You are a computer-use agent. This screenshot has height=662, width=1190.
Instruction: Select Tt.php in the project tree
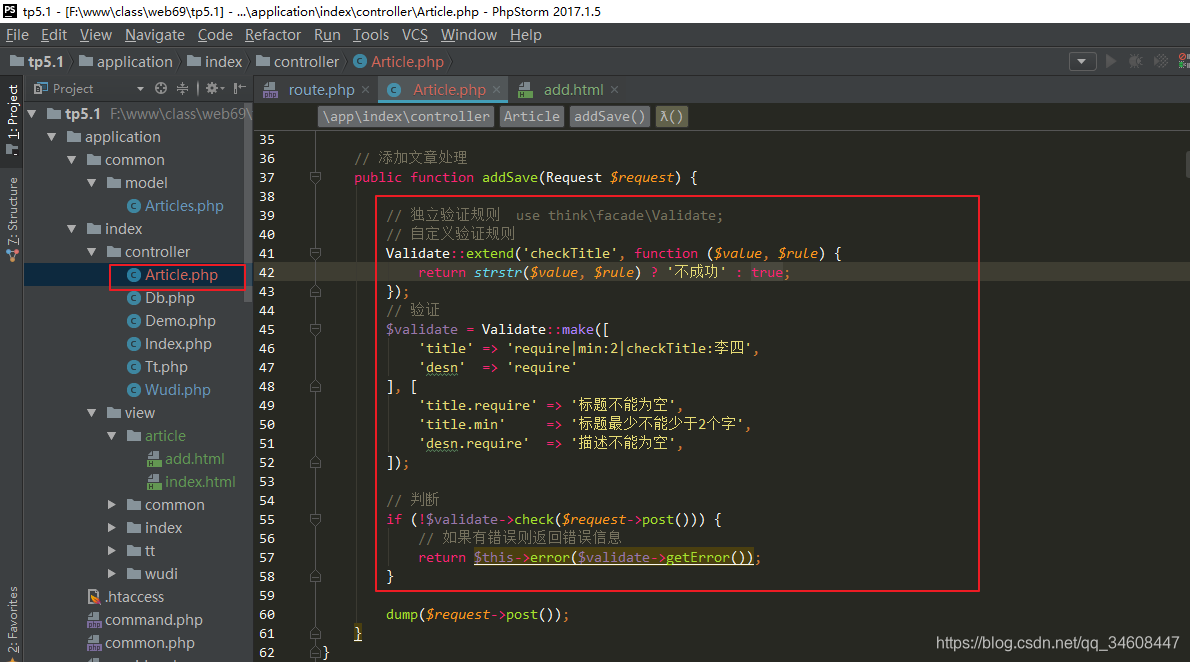[157, 367]
